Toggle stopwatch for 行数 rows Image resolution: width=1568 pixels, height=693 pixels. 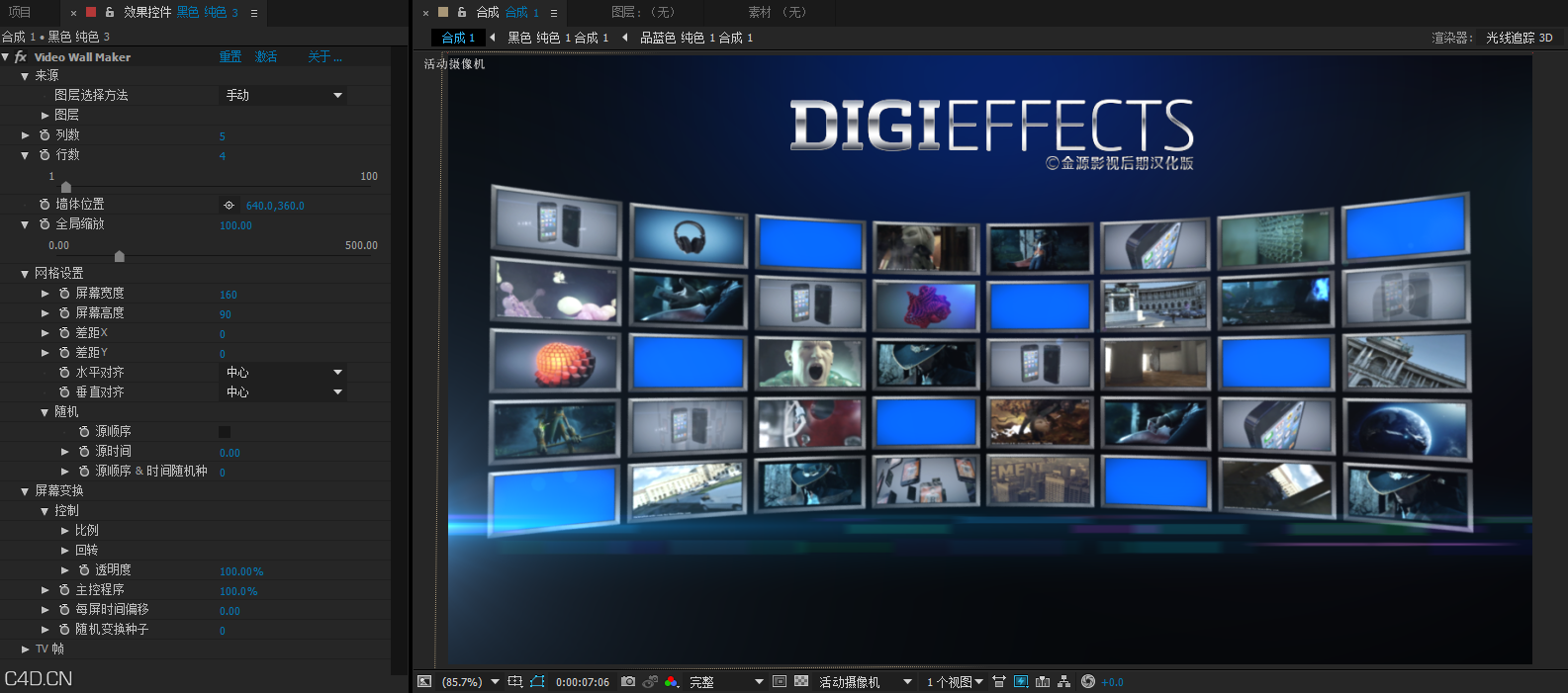[x=45, y=155]
